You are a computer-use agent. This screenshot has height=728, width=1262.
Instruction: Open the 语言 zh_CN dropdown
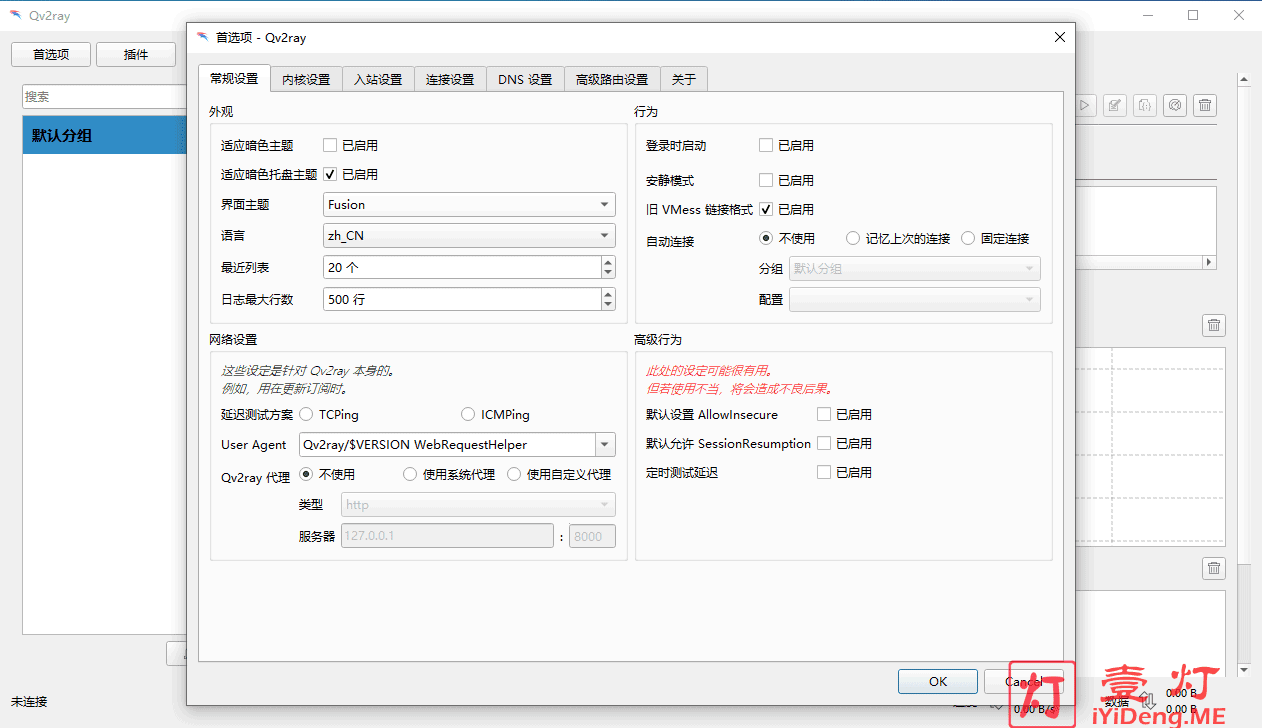469,236
